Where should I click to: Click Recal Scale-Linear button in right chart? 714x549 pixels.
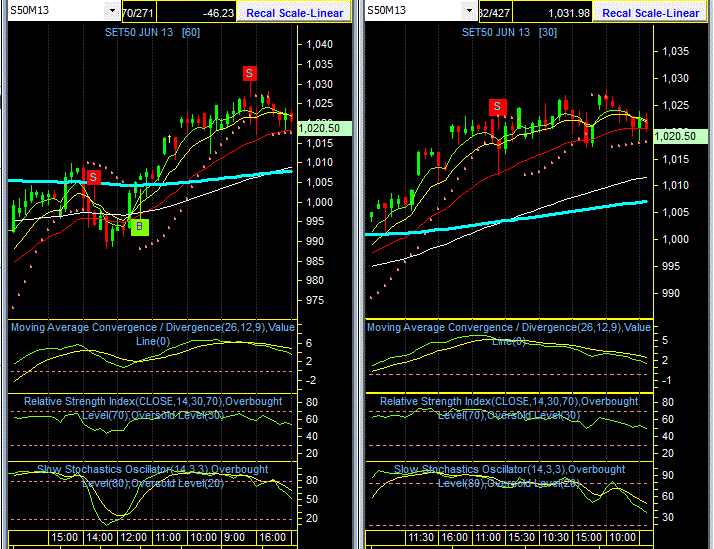coord(650,13)
